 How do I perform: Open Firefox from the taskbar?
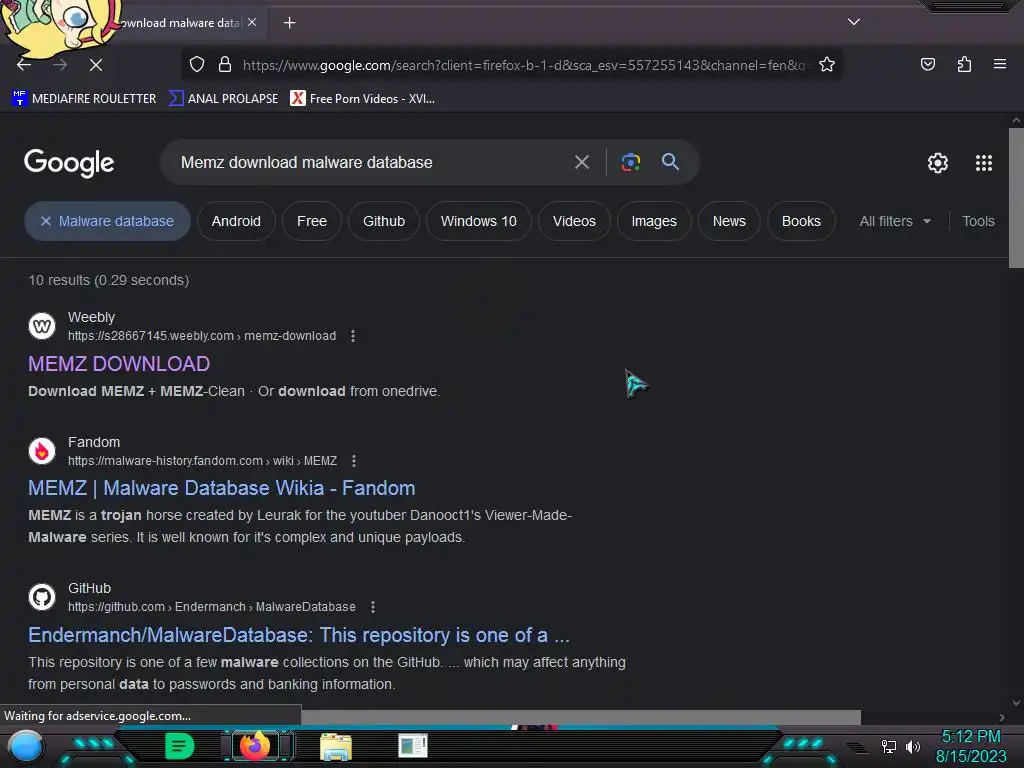pos(255,746)
